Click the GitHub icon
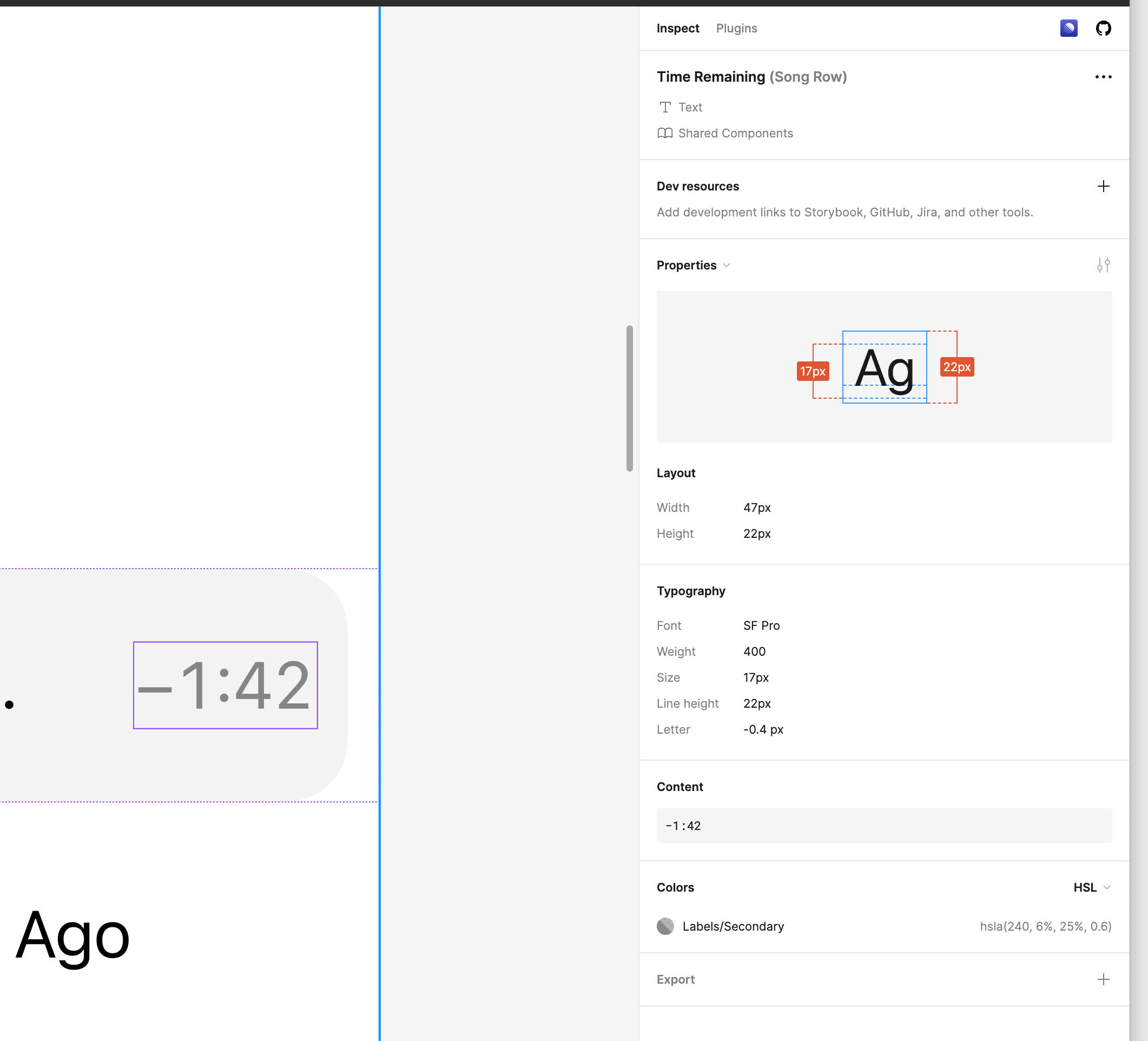1148x1041 pixels. click(x=1102, y=28)
